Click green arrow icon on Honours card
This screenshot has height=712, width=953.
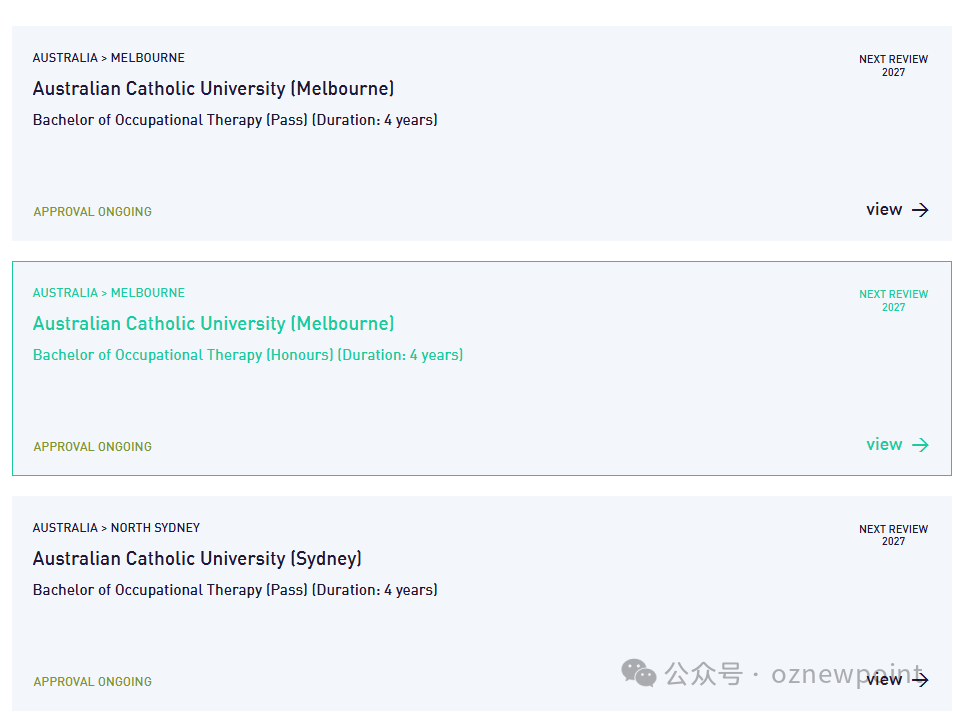point(920,445)
